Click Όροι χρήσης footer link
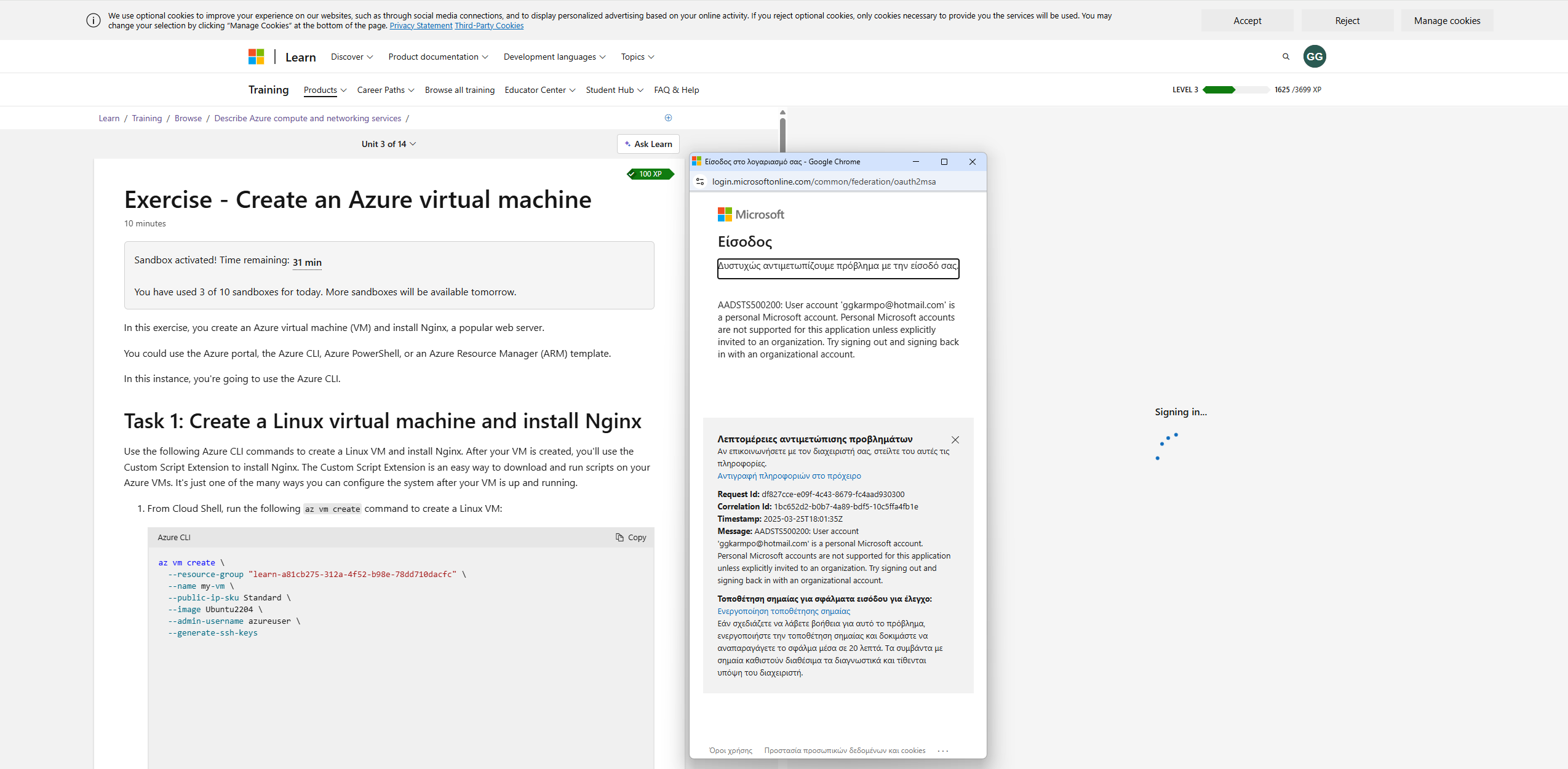Viewport: 1568px width, 769px height. pos(731,751)
